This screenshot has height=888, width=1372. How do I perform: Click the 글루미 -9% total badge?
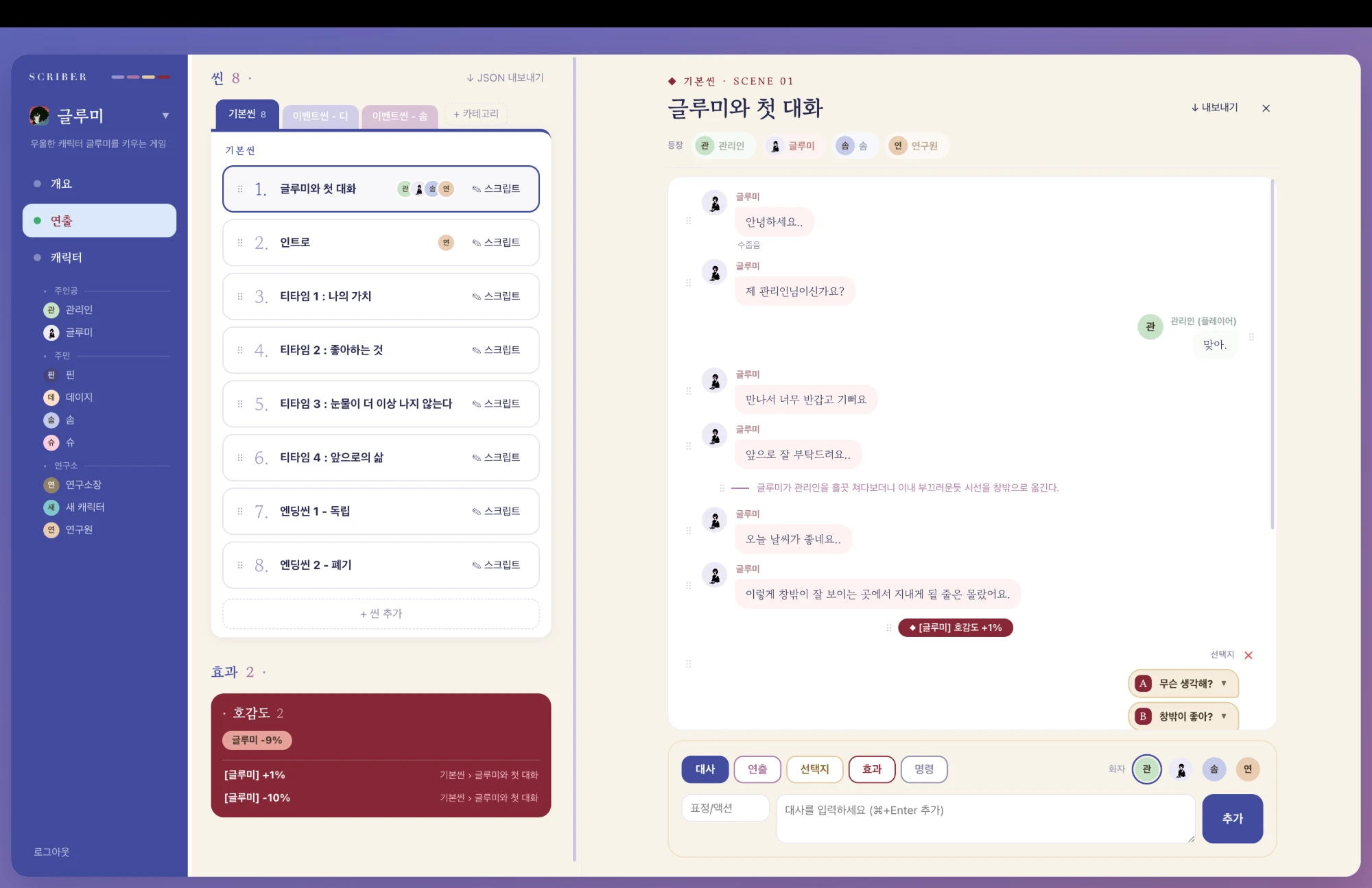point(257,741)
